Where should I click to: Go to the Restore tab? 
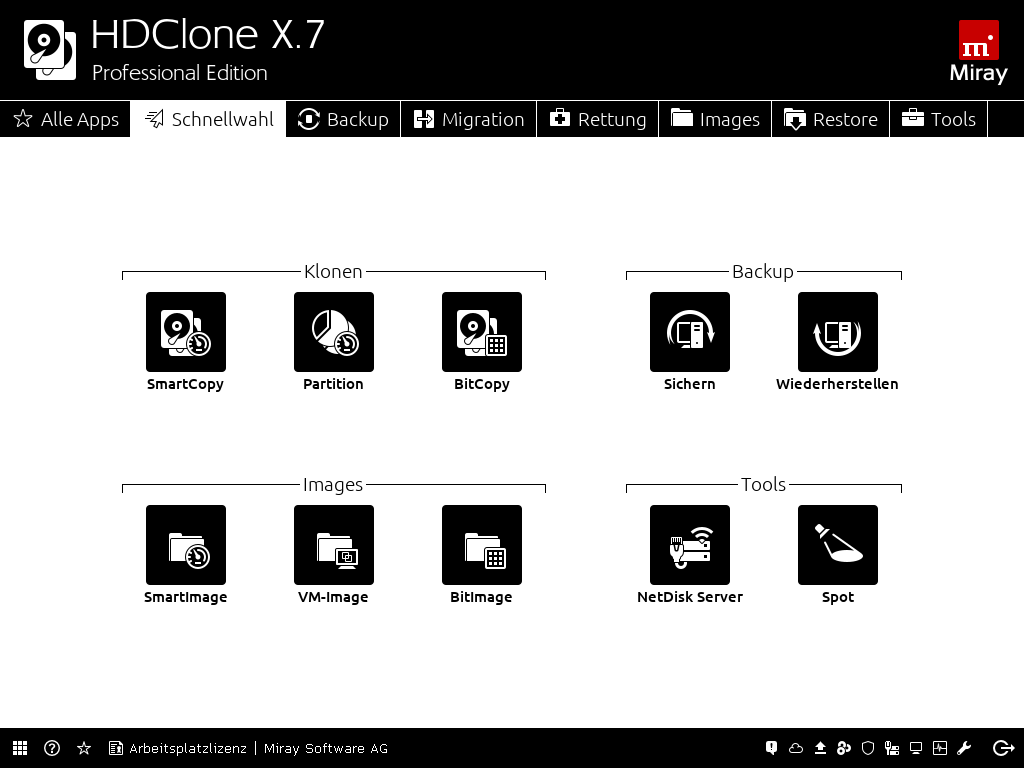click(x=831, y=119)
